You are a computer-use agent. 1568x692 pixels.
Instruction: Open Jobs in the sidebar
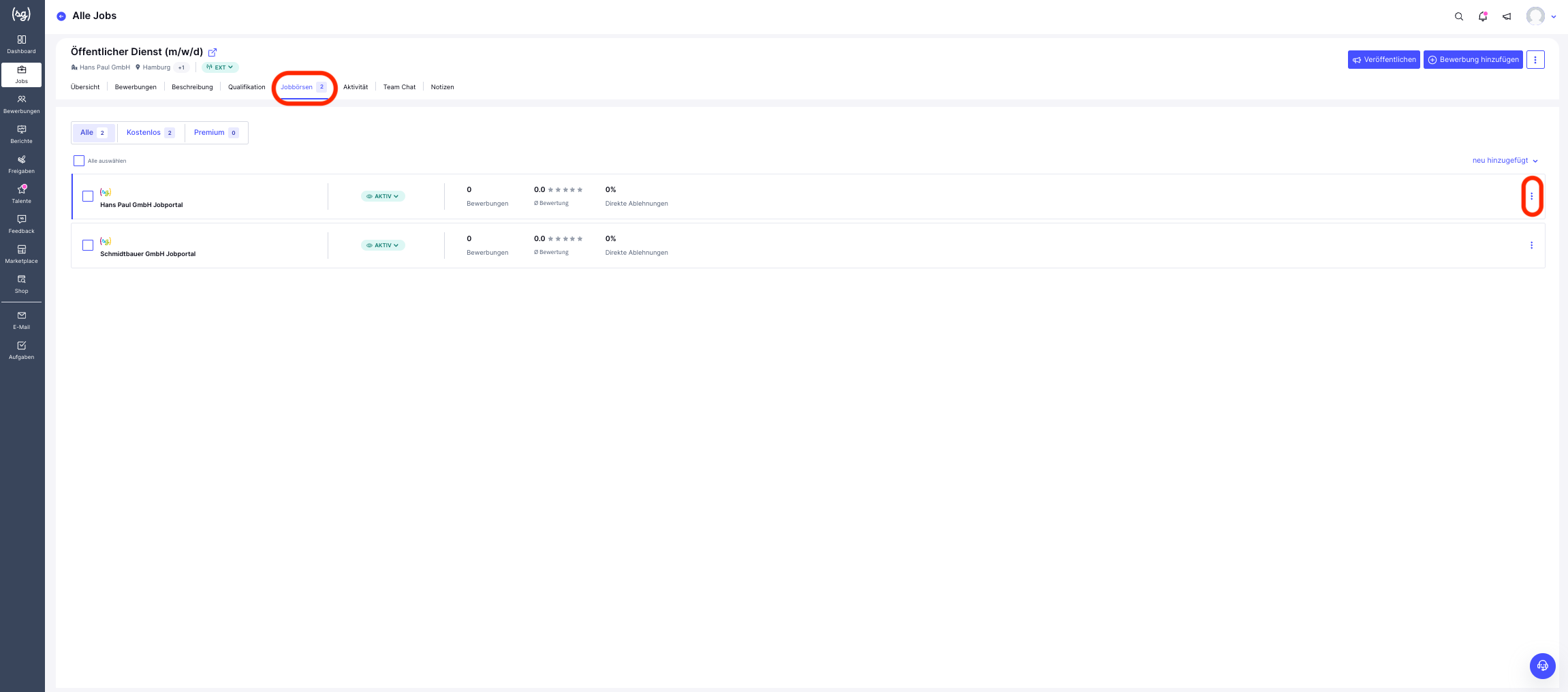(22, 74)
